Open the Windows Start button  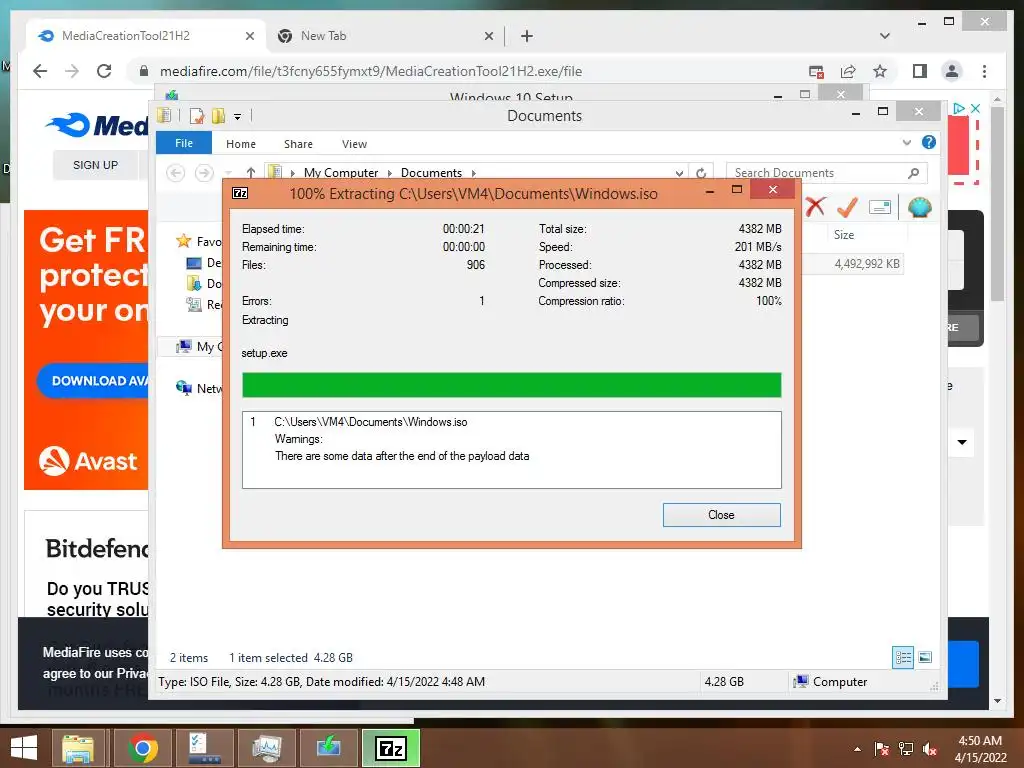24,748
